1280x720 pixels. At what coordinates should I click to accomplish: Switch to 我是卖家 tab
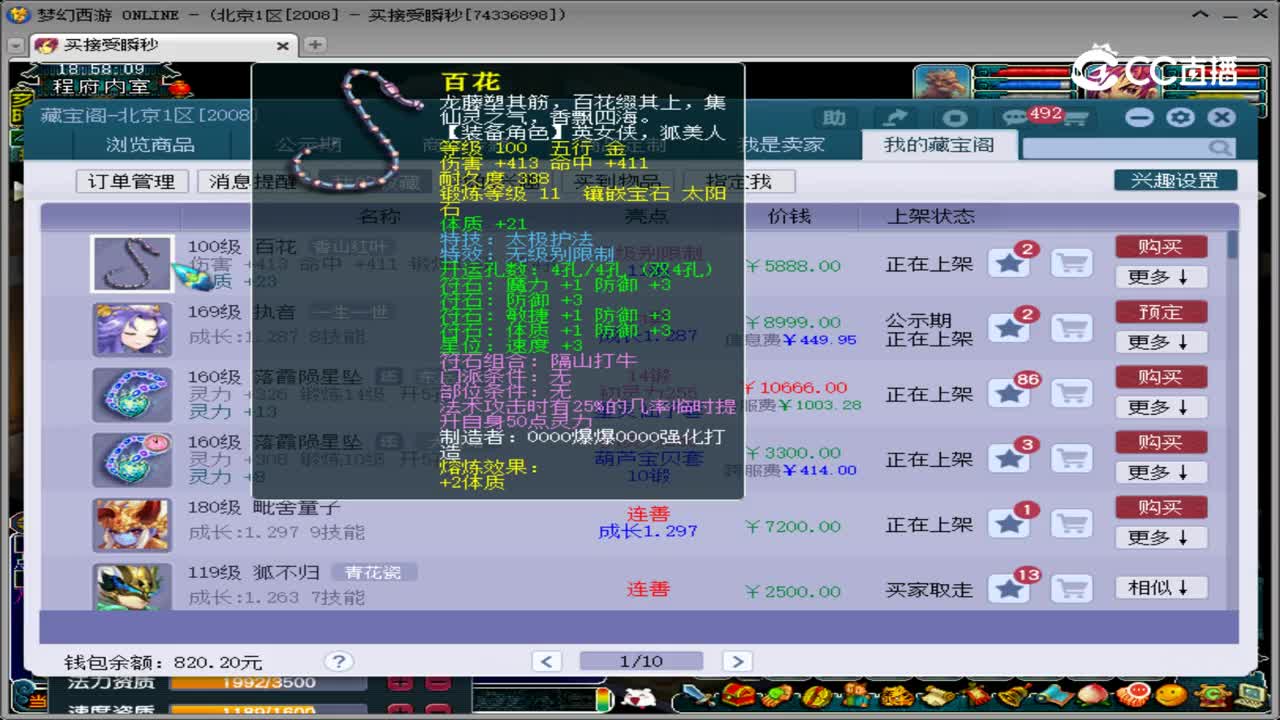pos(782,145)
